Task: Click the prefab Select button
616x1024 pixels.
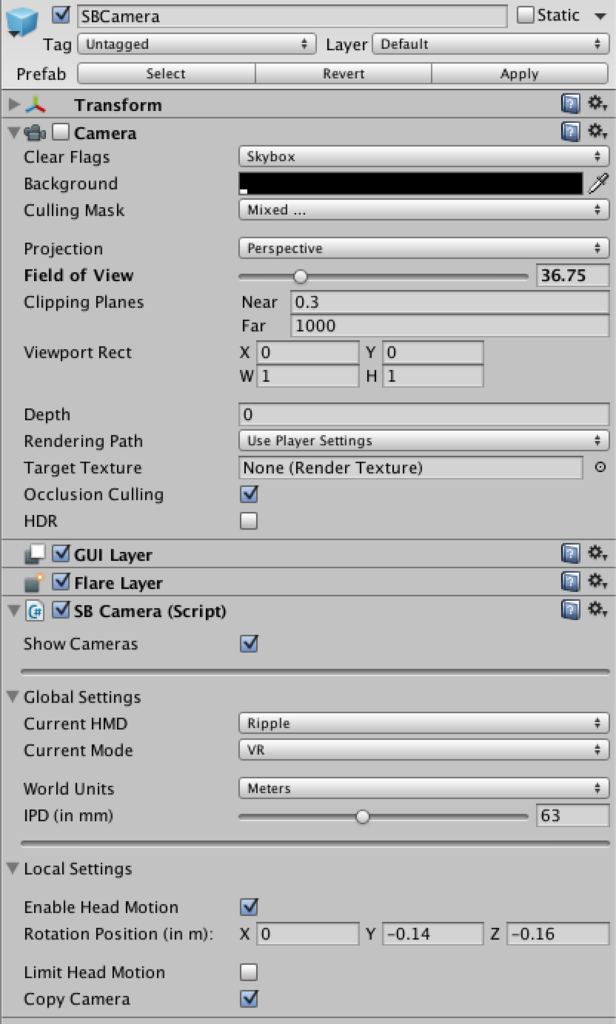Action: point(166,74)
